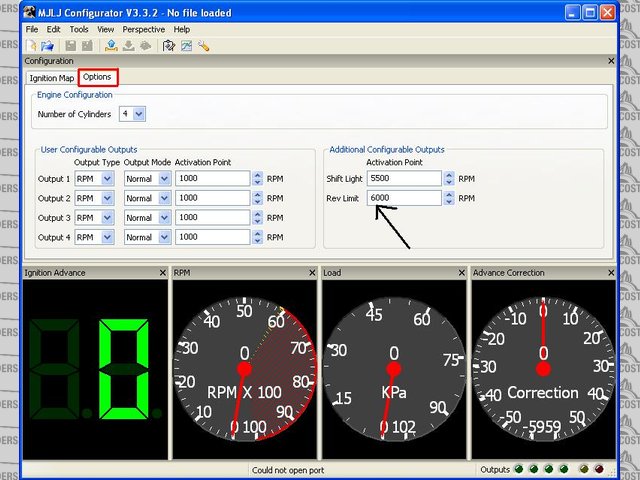
Task: Click the Output 4 Activation Point field
Action: (x=211, y=237)
